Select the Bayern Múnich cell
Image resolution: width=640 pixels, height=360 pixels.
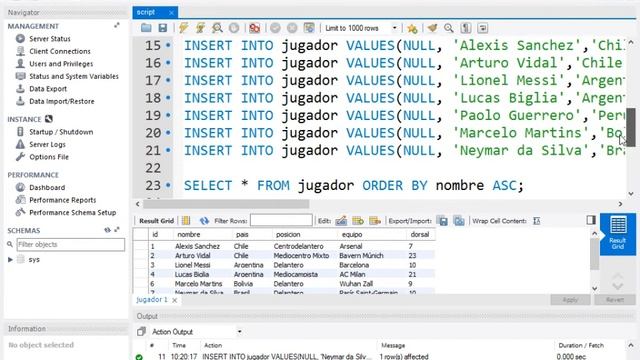362,256
